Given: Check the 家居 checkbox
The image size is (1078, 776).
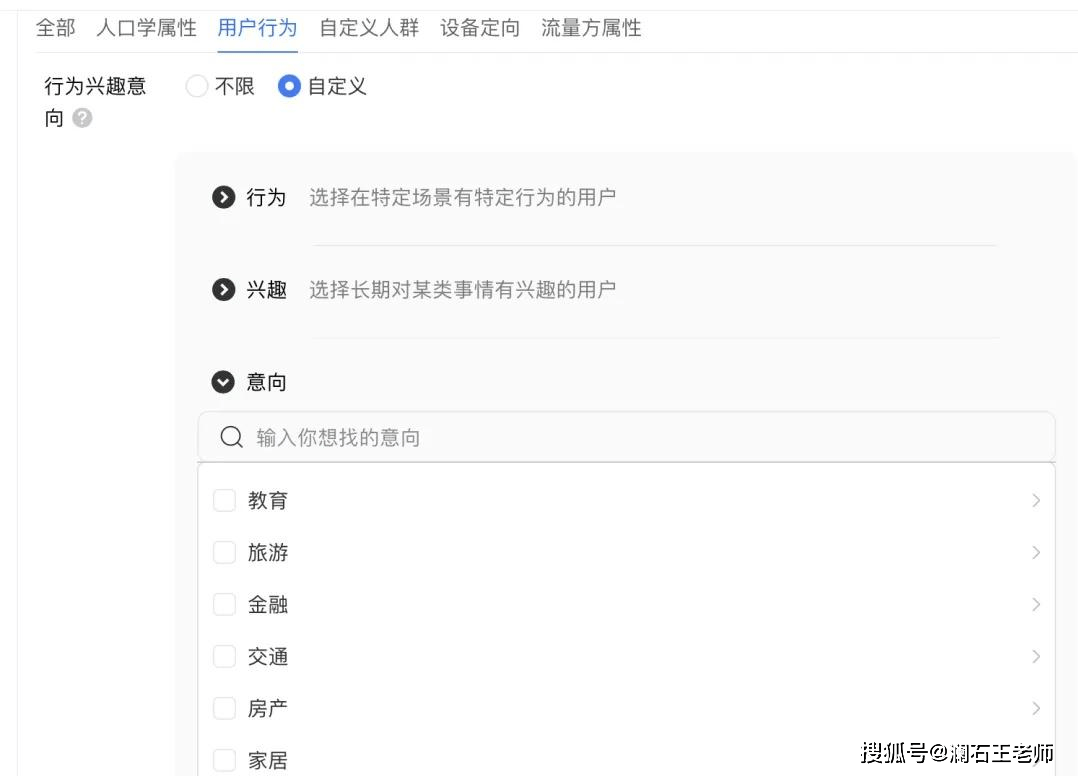Looking at the screenshot, I should [225, 760].
